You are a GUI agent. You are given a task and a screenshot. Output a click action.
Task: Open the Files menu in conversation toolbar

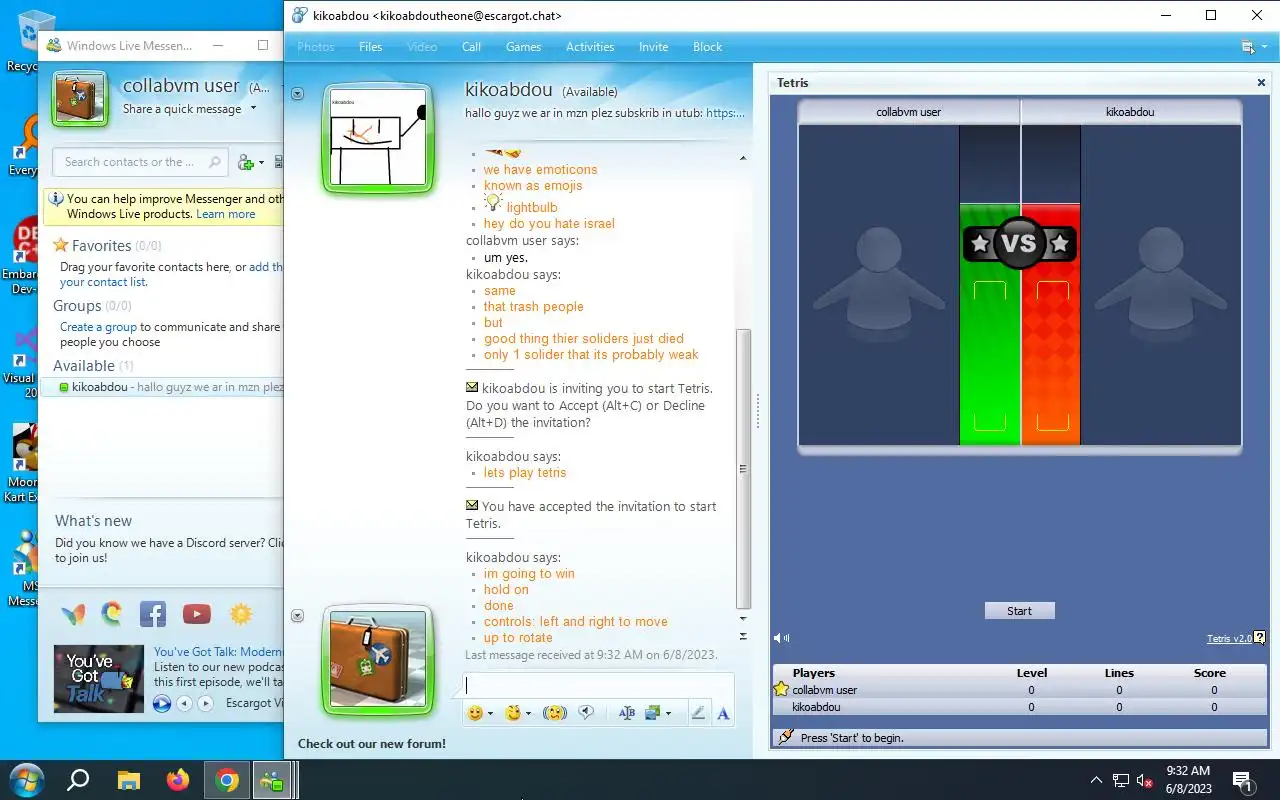coord(371,47)
